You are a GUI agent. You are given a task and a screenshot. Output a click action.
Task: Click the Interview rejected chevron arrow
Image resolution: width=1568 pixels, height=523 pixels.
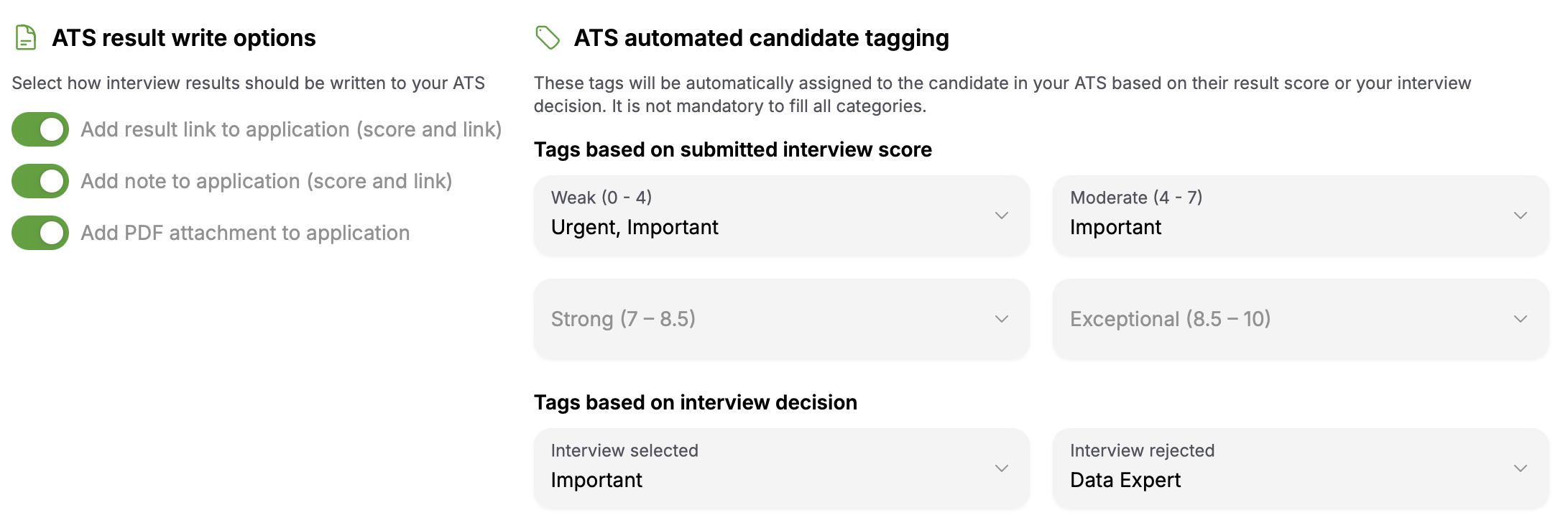(x=1521, y=468)
